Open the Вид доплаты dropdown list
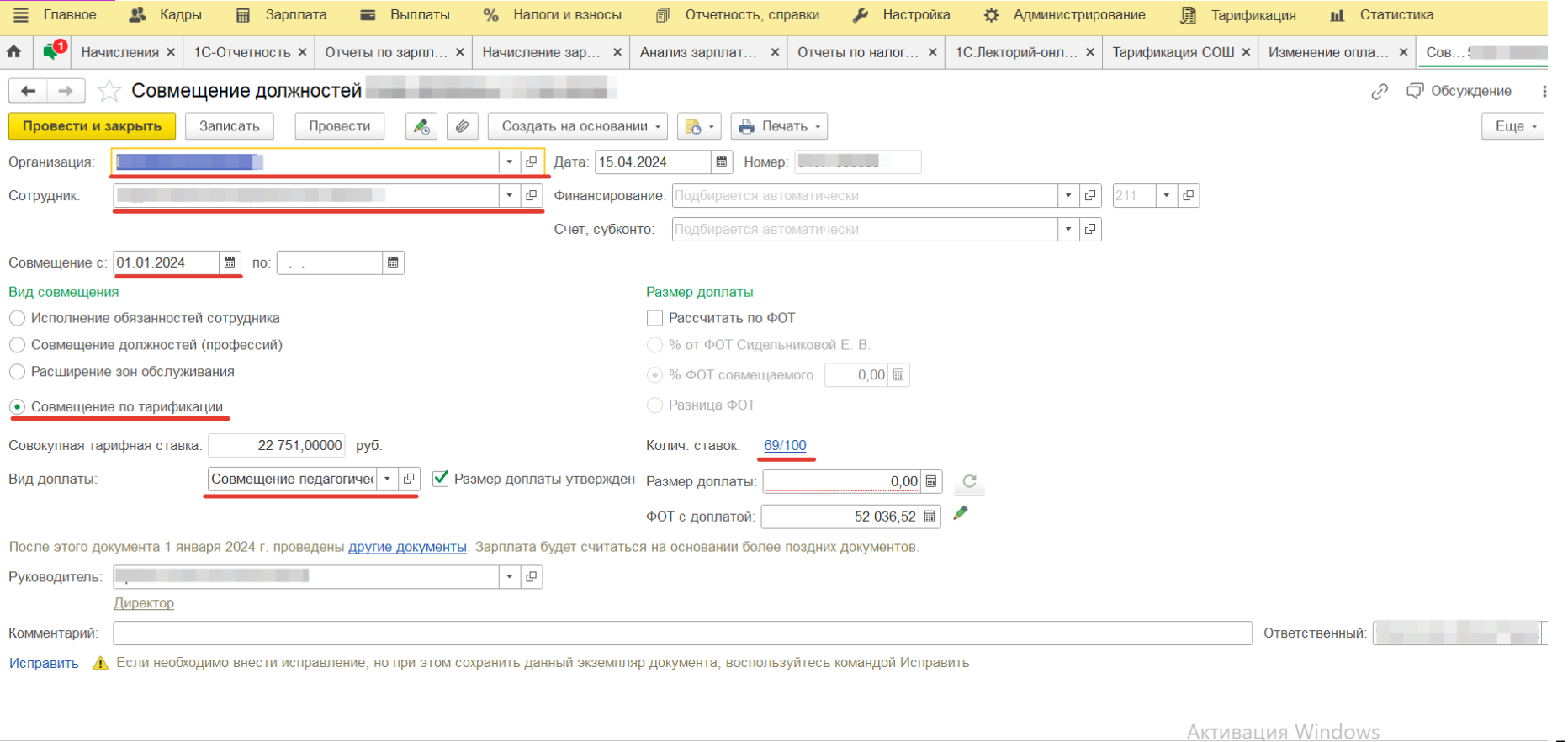Viewport: 1568px width, 742px height. tap(387, 479)
